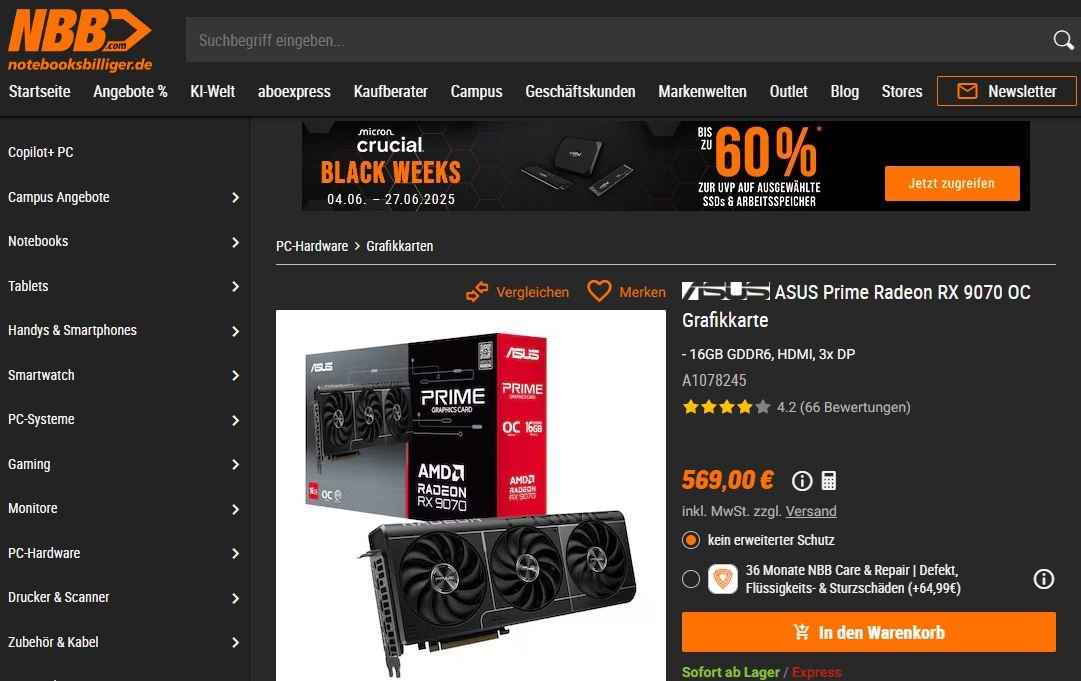This screenshot has width=1081, height=681.
Task: Click the star rating of 4.2
Action: tap(726, 407)
